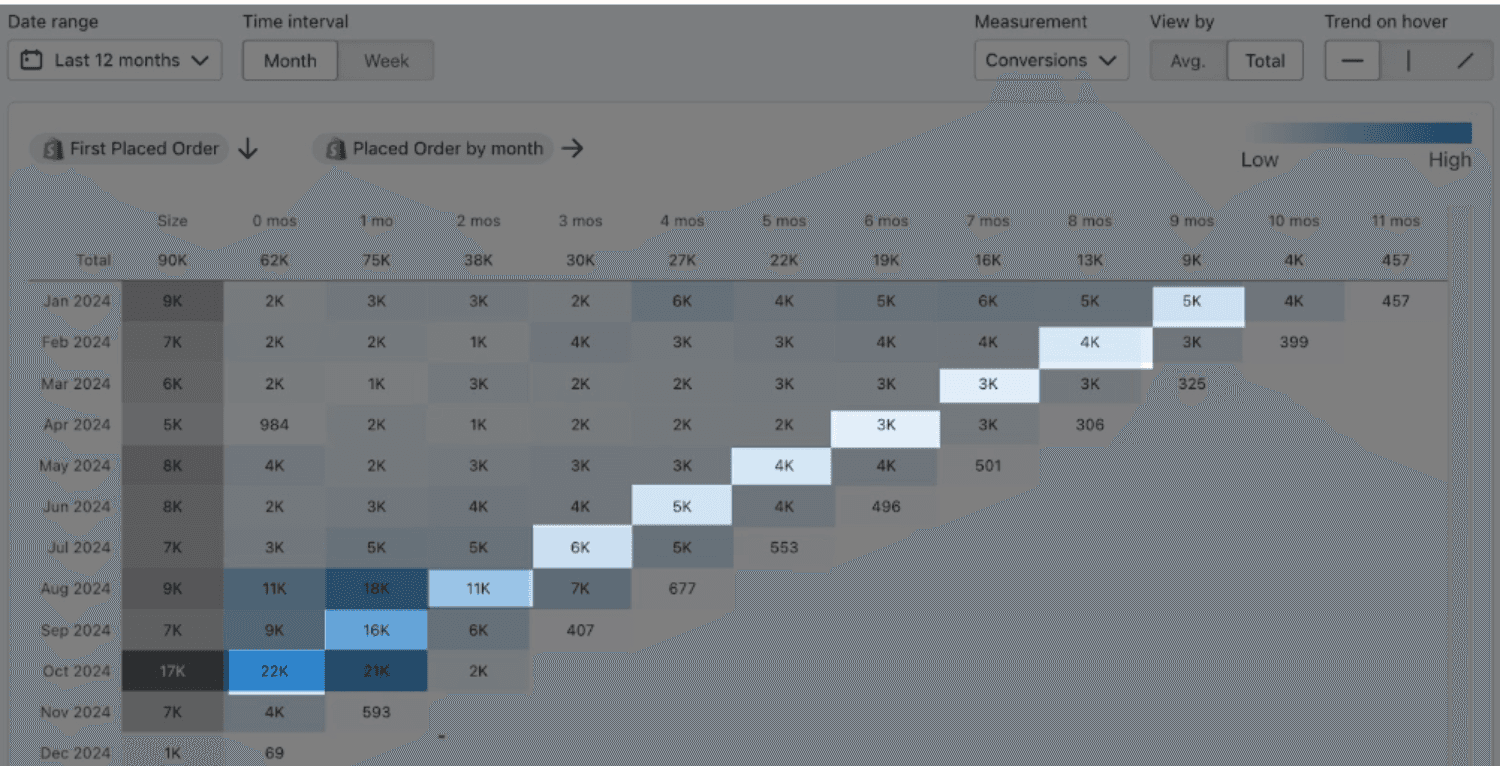Viewport: 1500px width, 766px height.
Task: Select the diagonal line trend icon
Action: pyautogui.click(x=1464, y=61)
